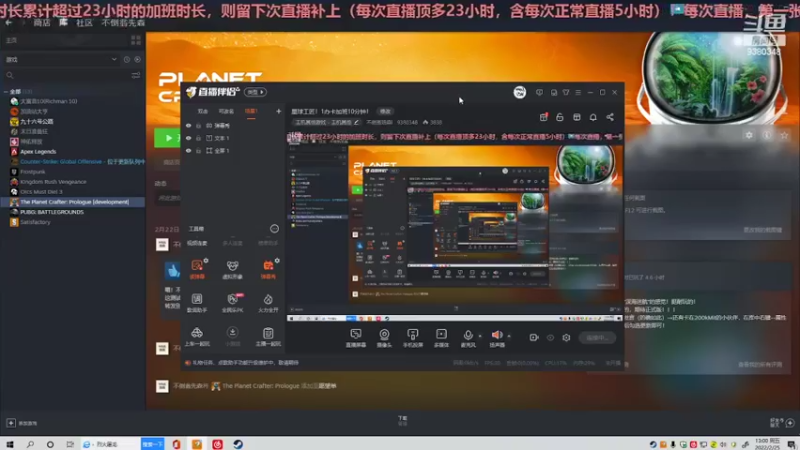Expand the microphone options arrow
The image size is (800, 450).
tap(480, 336)
